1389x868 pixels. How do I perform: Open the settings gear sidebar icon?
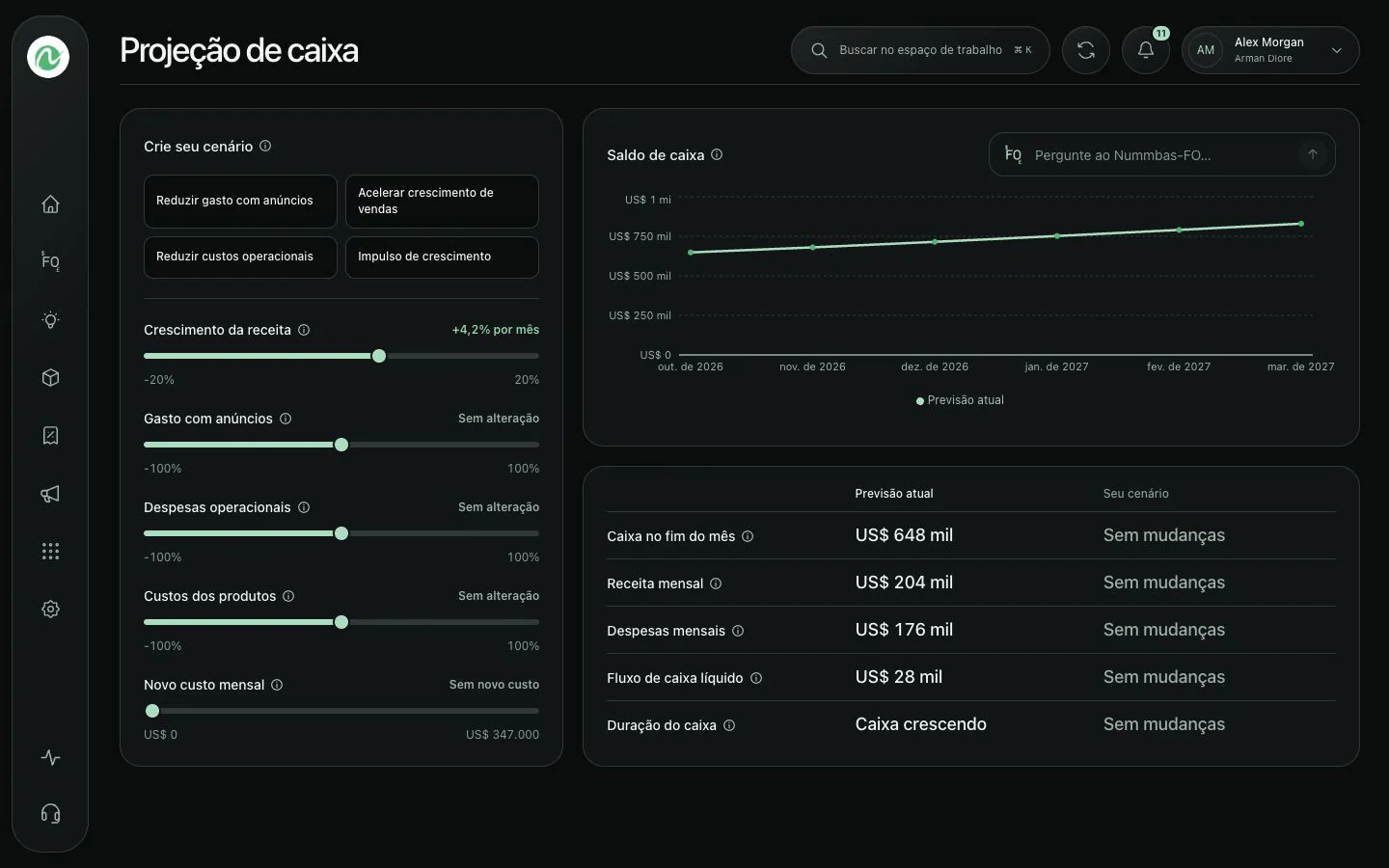click(x=51, y=610)
